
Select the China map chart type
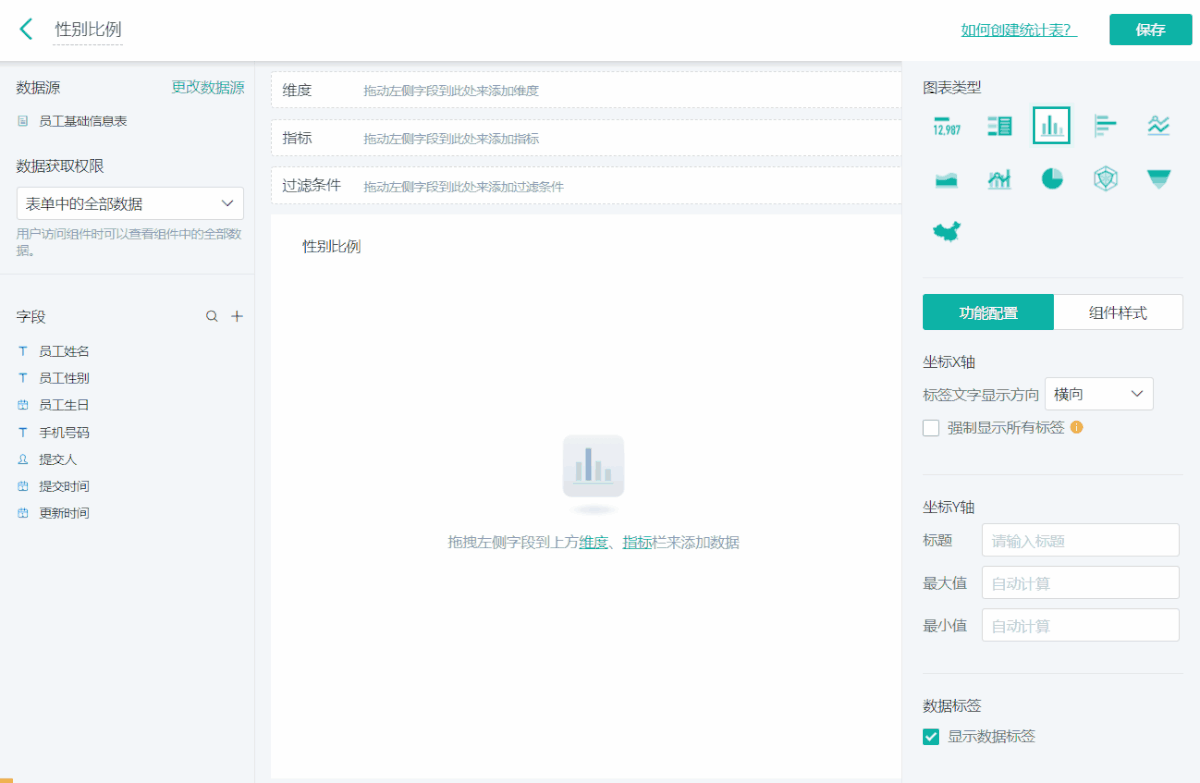[x=946, y=232]
